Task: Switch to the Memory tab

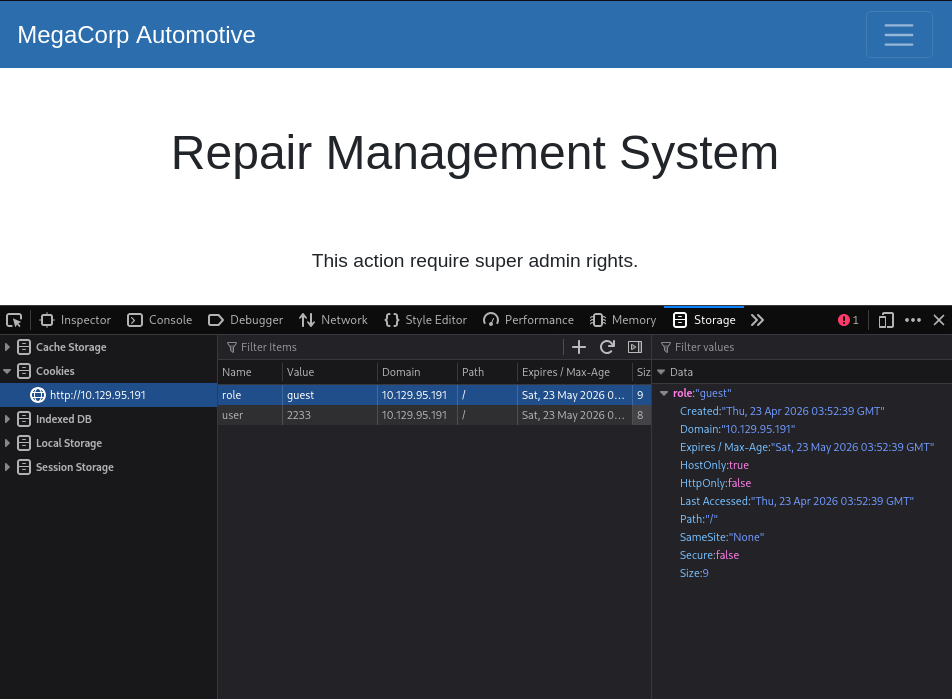Action: pyautogui.click(x=623, y=320)
